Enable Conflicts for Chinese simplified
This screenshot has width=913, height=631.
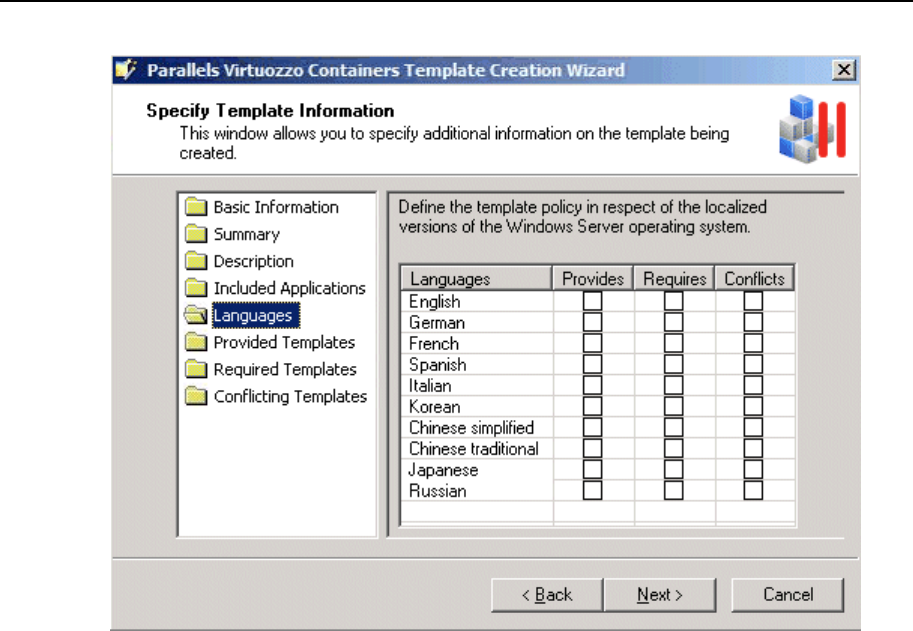(x=753, y=427)
